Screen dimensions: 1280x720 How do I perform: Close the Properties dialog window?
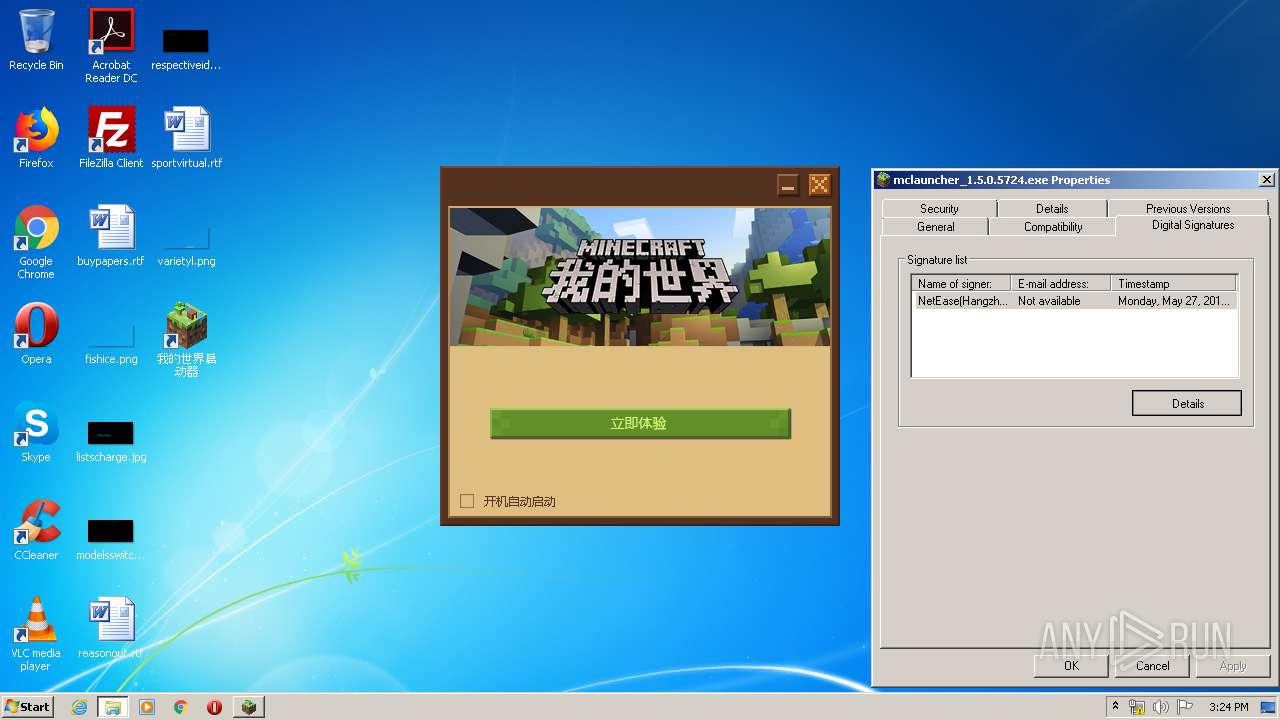click(1266, 180)
